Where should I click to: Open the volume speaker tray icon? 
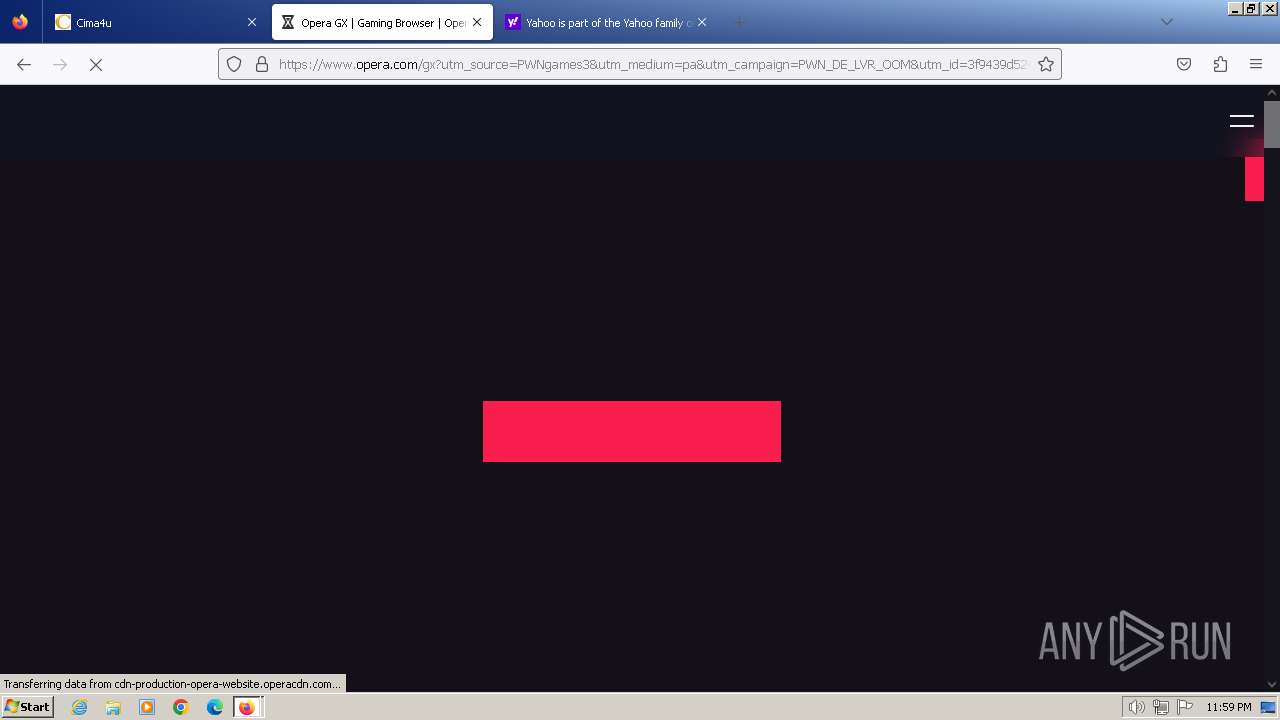[1136, 707]
